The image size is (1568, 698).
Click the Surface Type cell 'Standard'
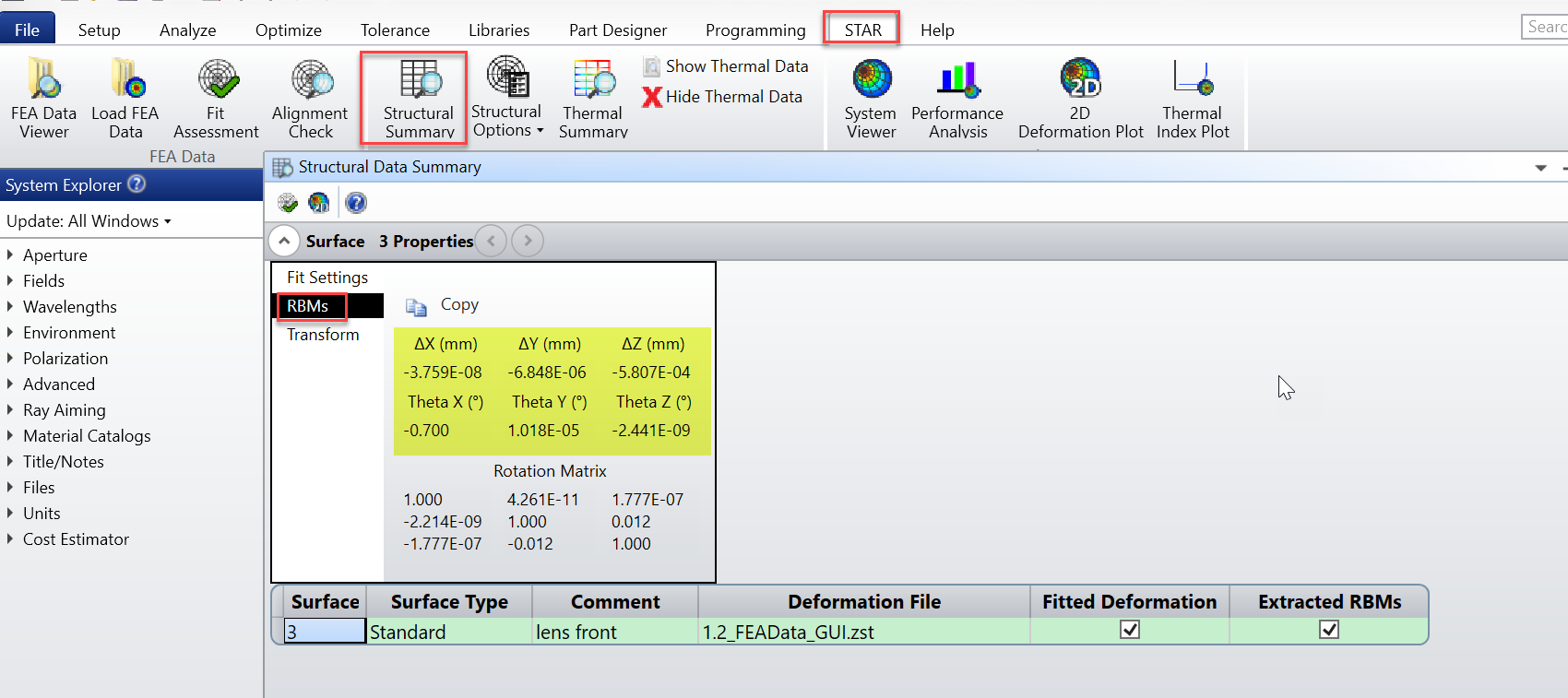450,632
